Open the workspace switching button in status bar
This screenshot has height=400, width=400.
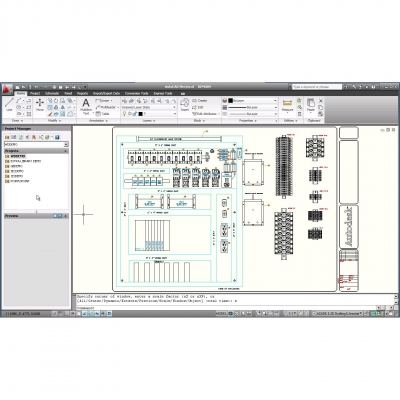coord(337,314)
